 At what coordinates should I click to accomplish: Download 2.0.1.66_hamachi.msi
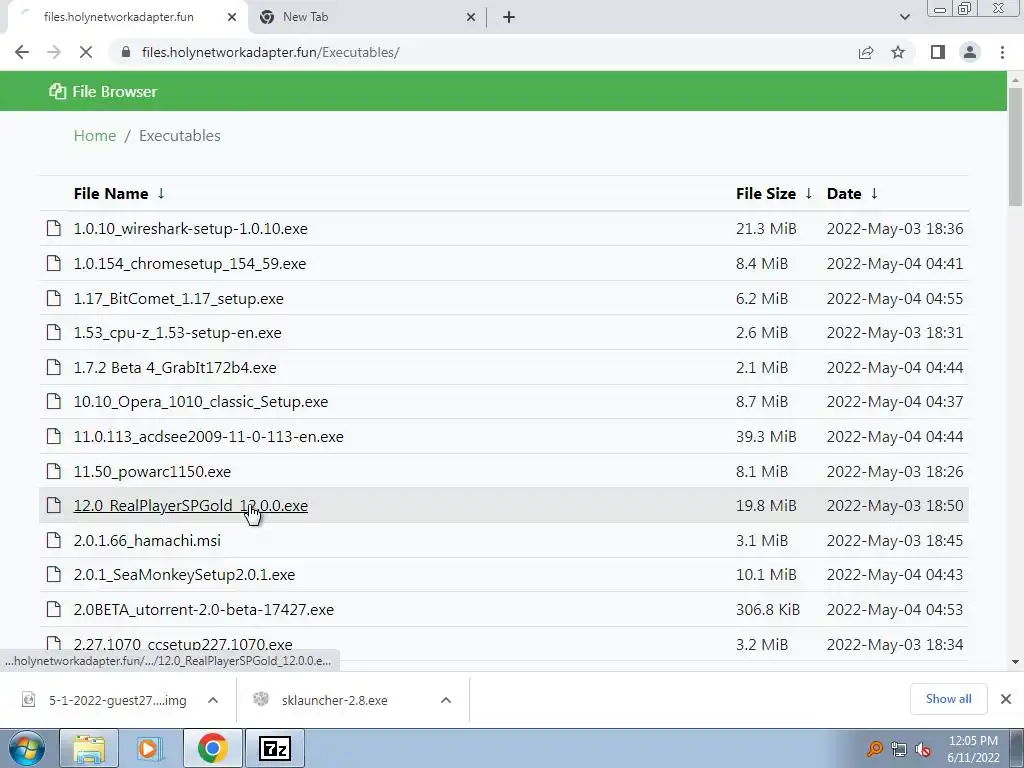click(x=147, y=541)
